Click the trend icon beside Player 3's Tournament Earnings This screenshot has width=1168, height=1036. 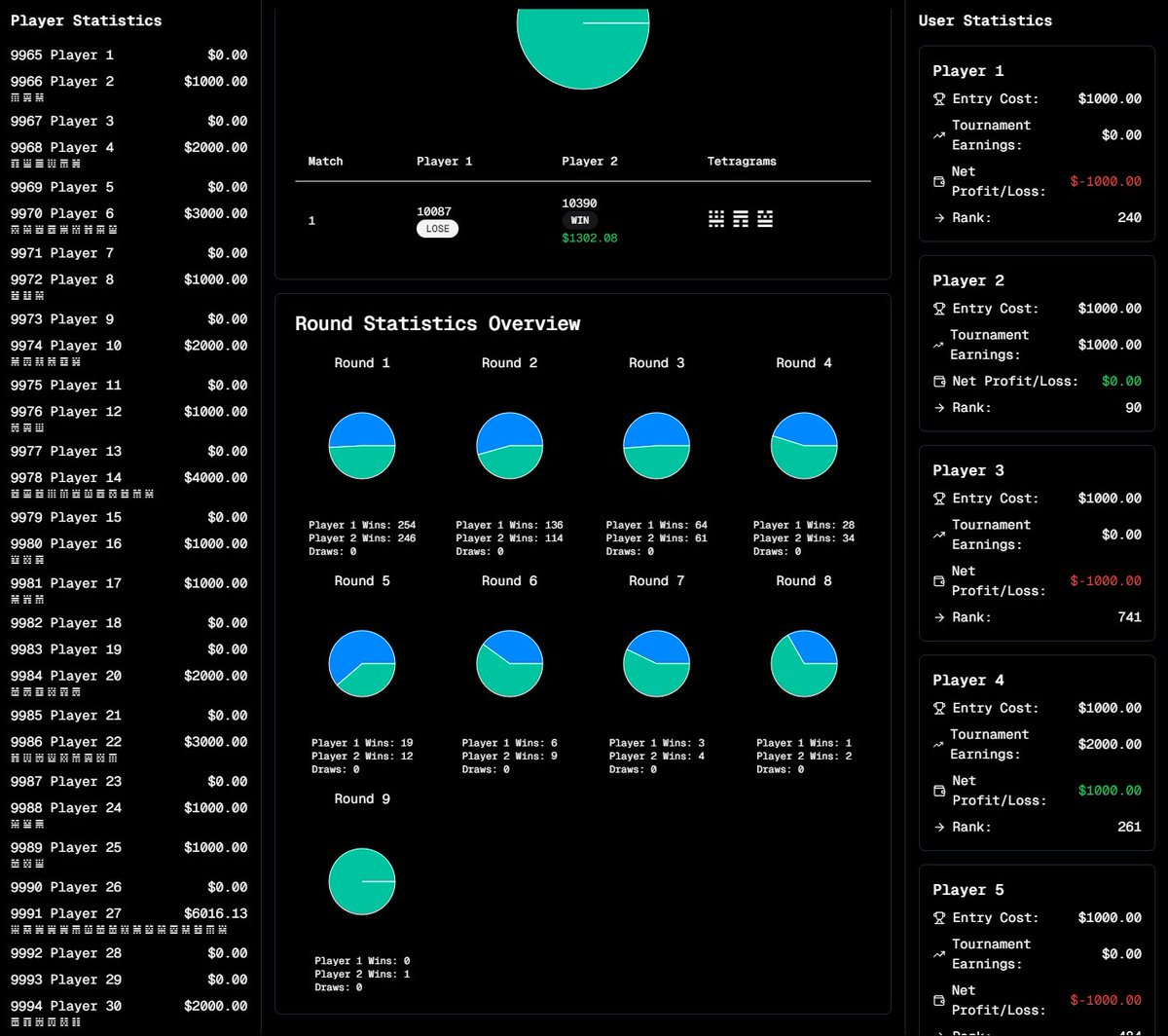939,535
